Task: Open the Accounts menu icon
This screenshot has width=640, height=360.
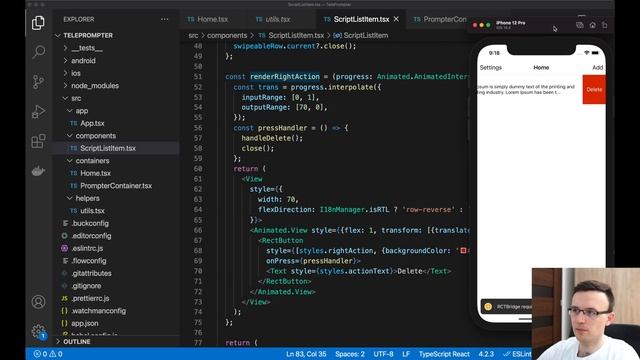Action: (x=38, y=302)
